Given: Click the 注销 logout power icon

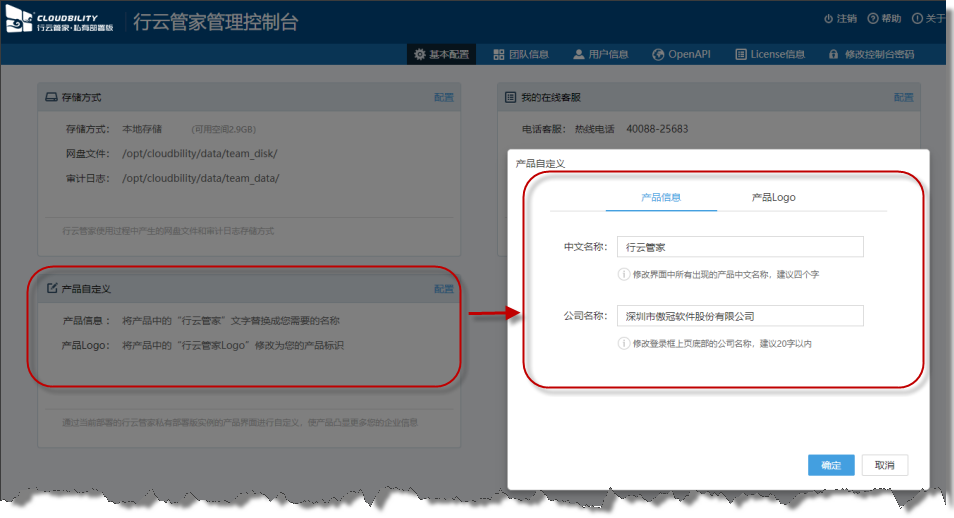Looking at the screenshot, I should point(828,19).
